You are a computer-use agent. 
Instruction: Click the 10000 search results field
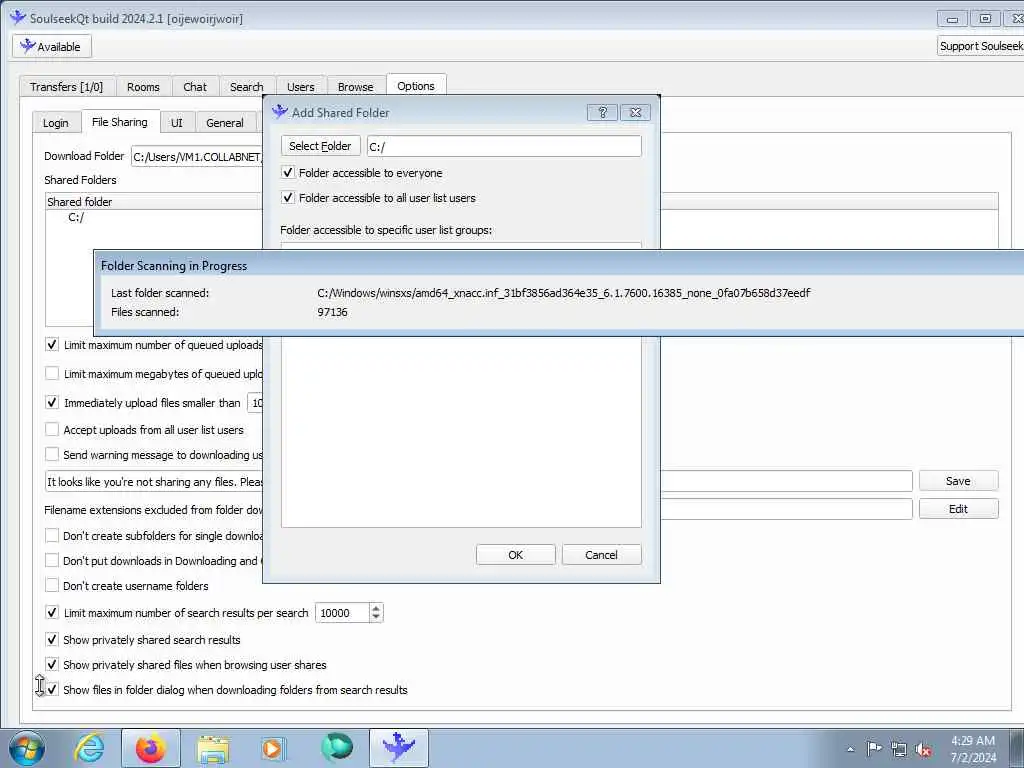point(342,613)
